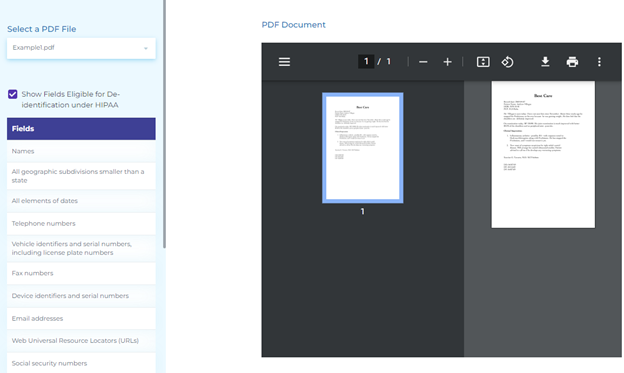
Task: Click the page number input box
Action: coord(366,62)
